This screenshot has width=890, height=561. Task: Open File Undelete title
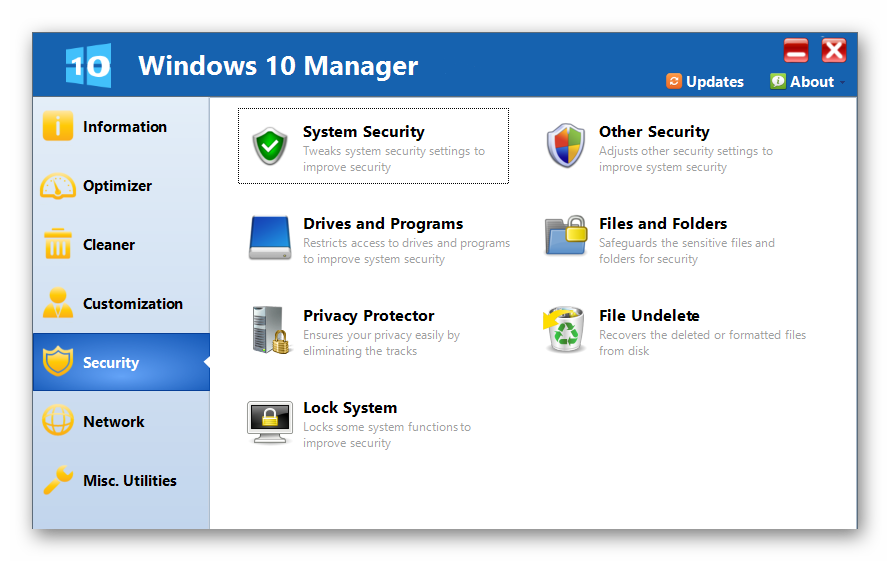[x=649, y=316]
